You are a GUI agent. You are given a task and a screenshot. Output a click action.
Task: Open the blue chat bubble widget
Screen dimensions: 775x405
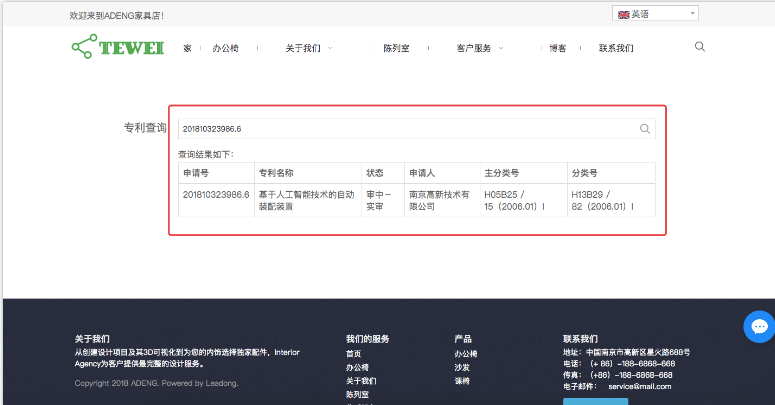coord(759,327)
